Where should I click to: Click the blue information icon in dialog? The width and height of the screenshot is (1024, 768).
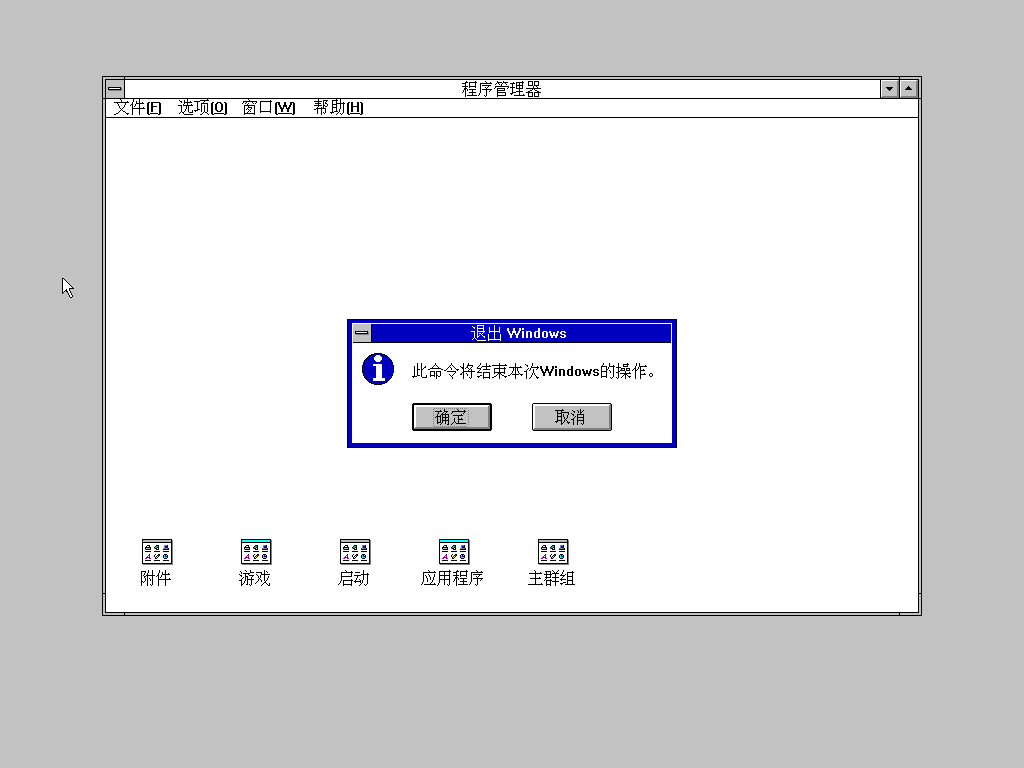(x=378, y=369)
